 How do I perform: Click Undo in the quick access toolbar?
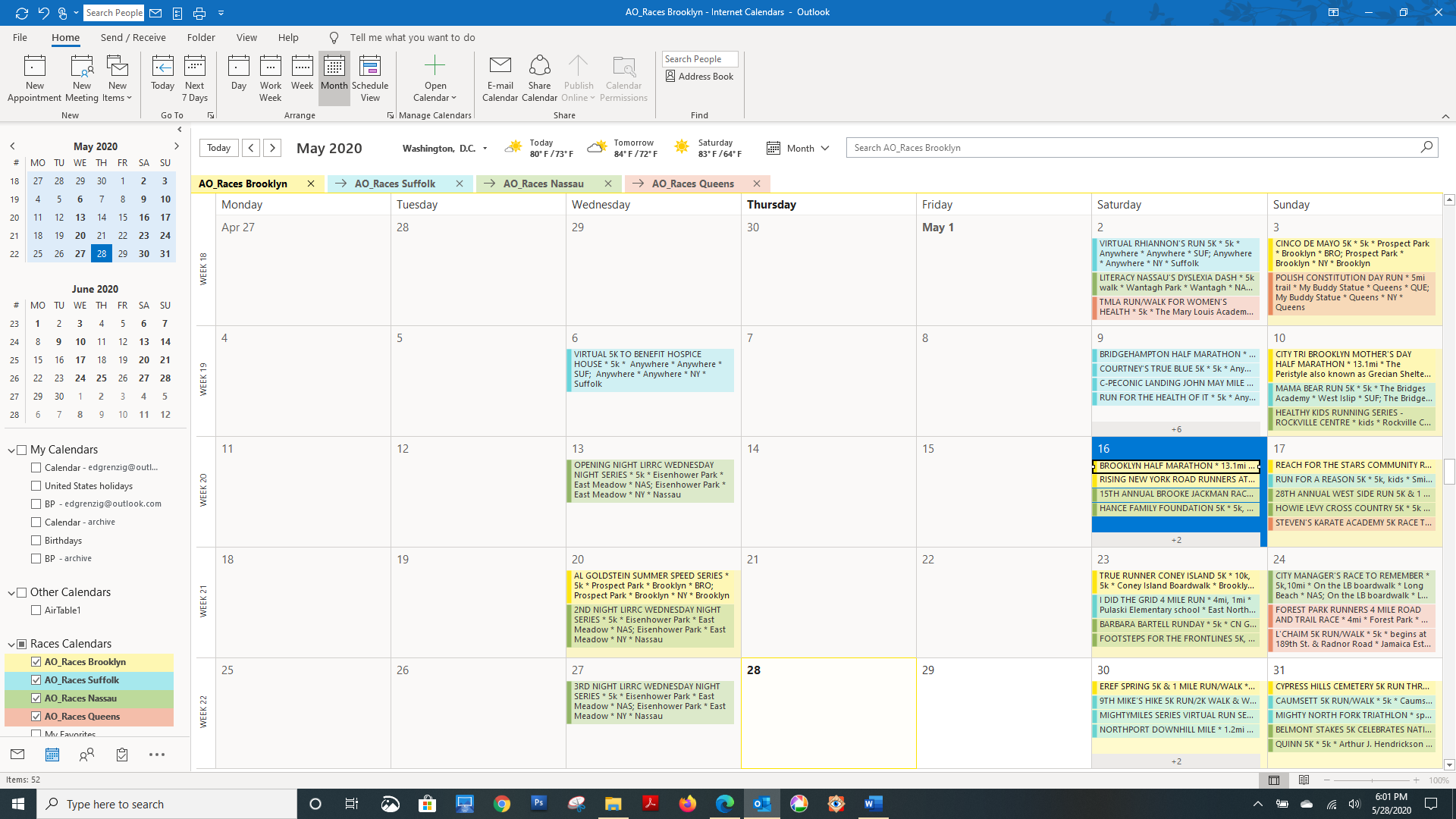pyautogui.click(x=43, y=13)
